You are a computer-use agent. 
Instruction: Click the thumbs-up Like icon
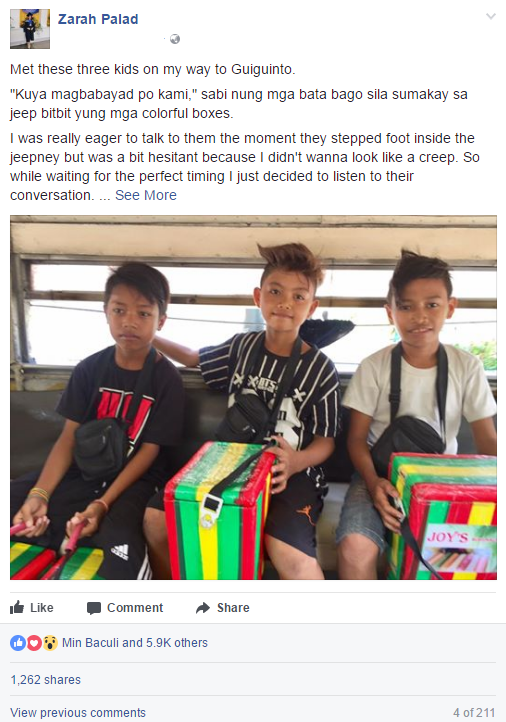pos(17,607)
